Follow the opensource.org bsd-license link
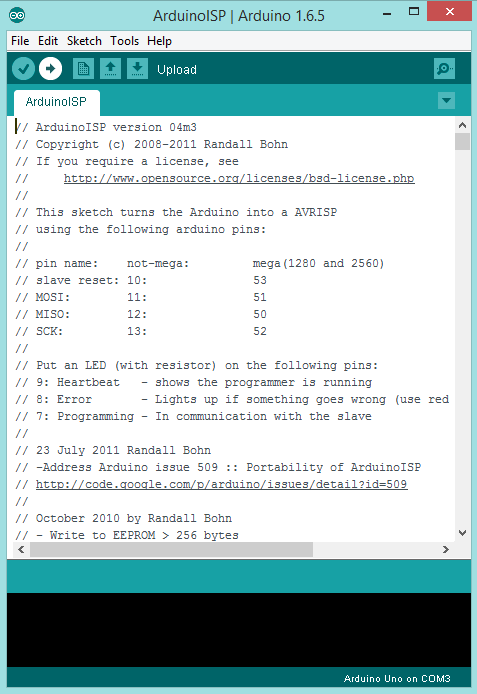This screenshot has width=477, height=694. (239, 178)
